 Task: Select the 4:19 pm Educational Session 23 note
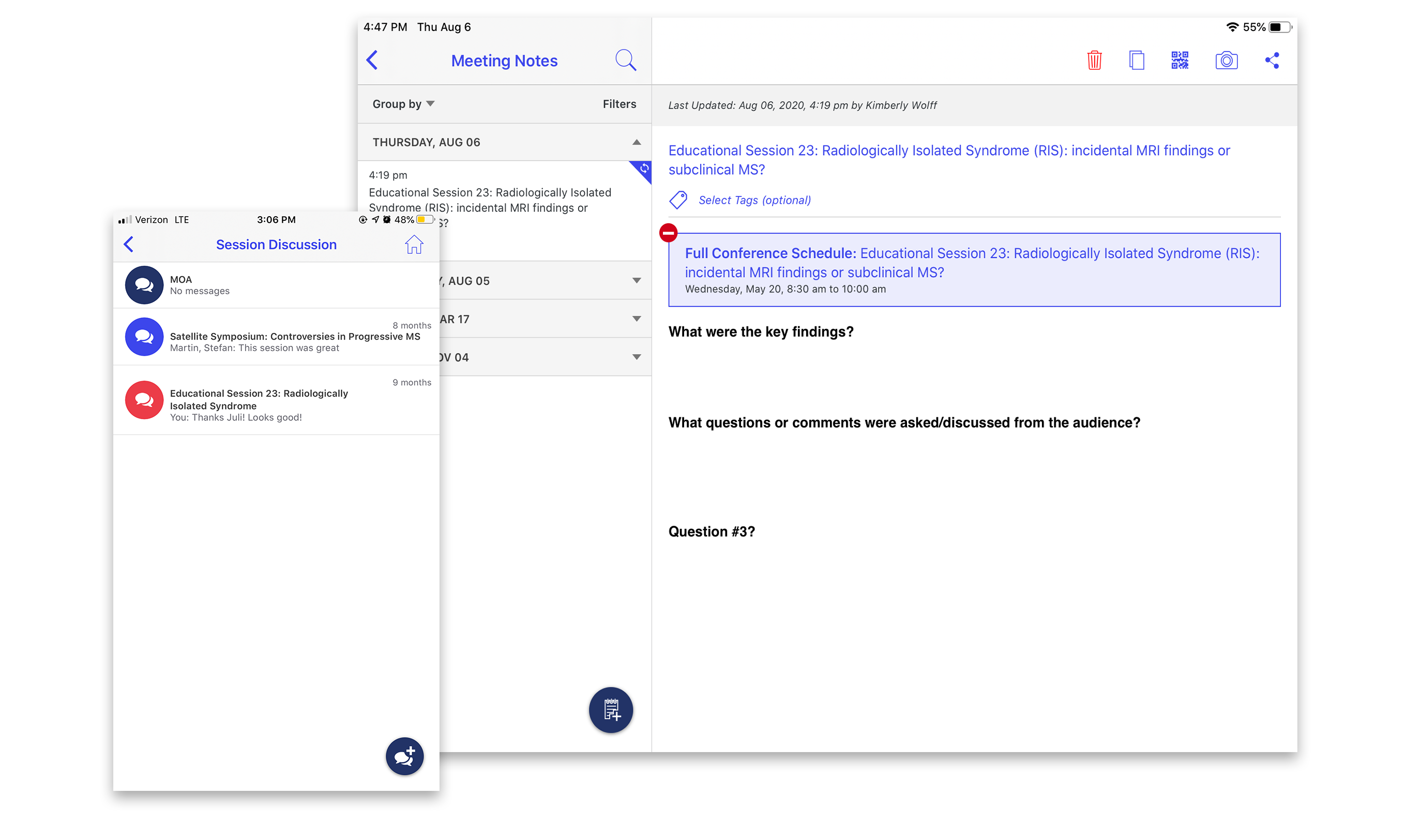point(504,210)
